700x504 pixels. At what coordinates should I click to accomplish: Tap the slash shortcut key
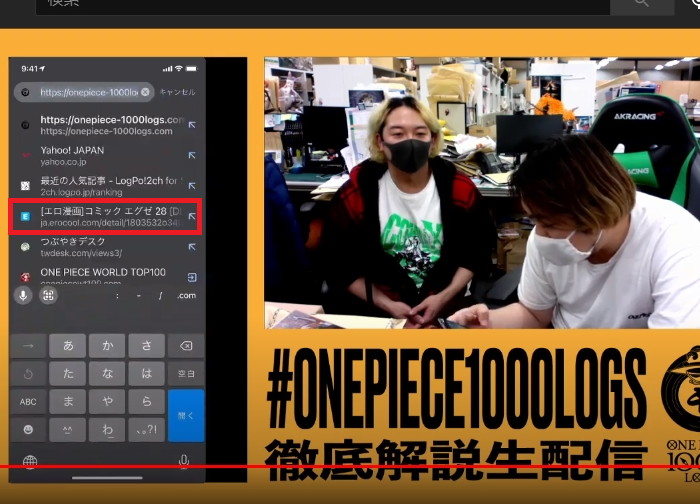tap(160, 296)
